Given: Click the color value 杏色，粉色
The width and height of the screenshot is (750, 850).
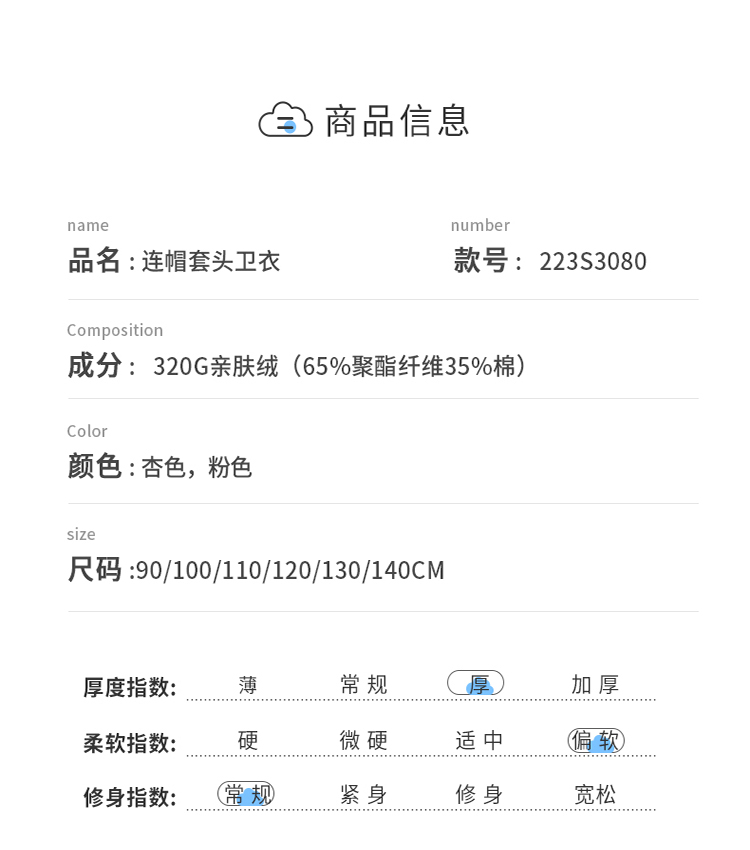Looking at the screenshot, I should (196, 468).
